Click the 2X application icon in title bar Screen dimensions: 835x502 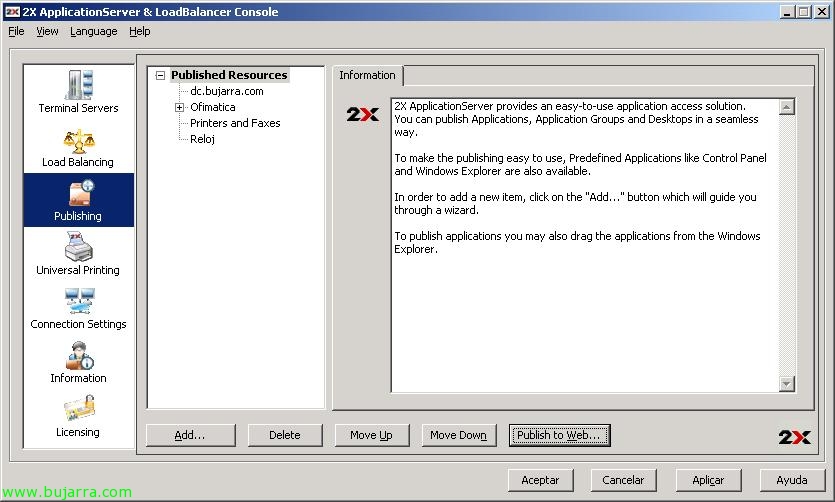(x=12, y=12)
